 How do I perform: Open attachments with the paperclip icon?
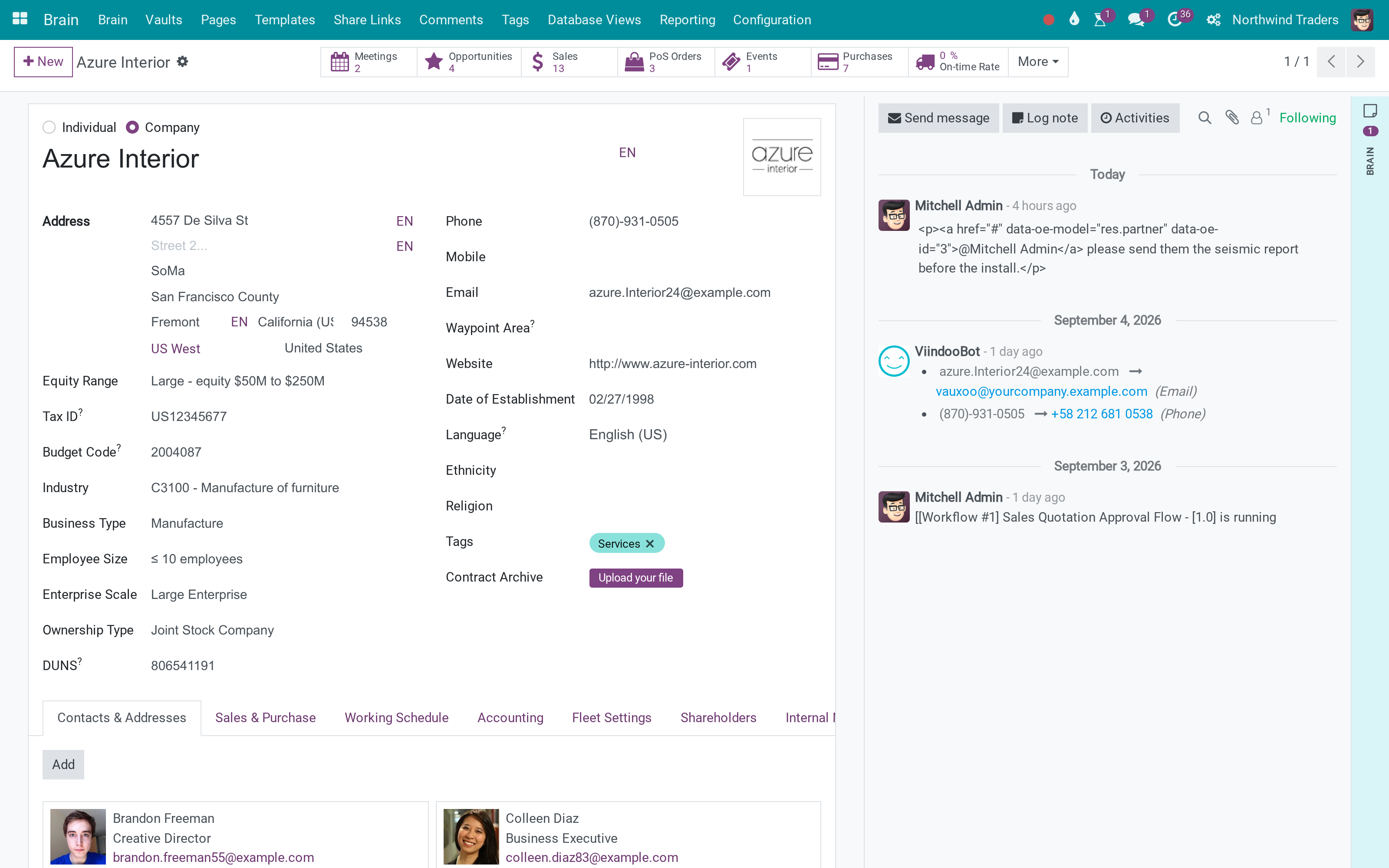click(x=1232, y=118)
